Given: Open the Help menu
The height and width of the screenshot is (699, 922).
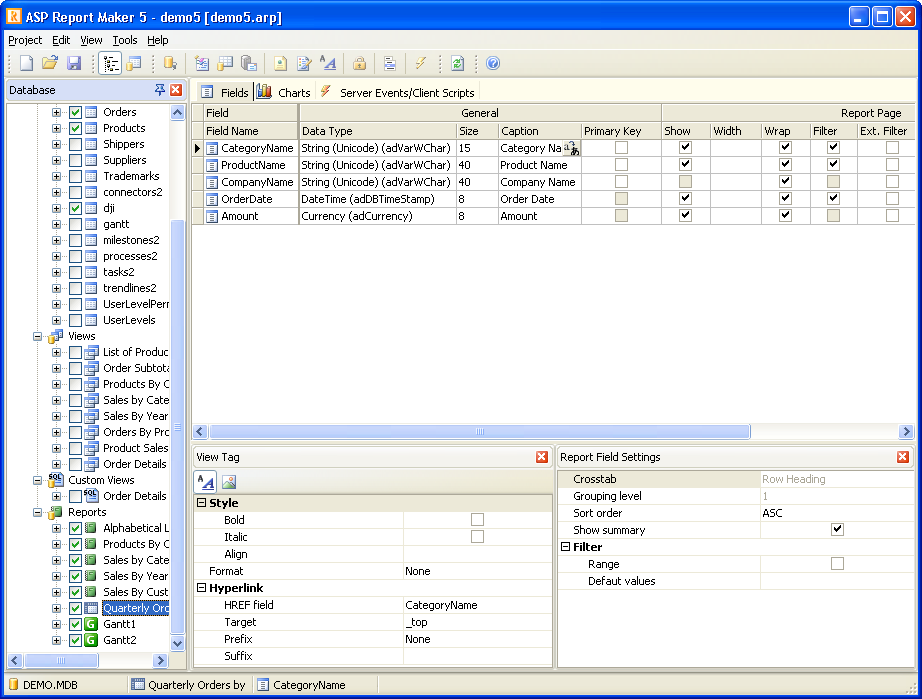Looking at the screenshot, I should 158,40.
